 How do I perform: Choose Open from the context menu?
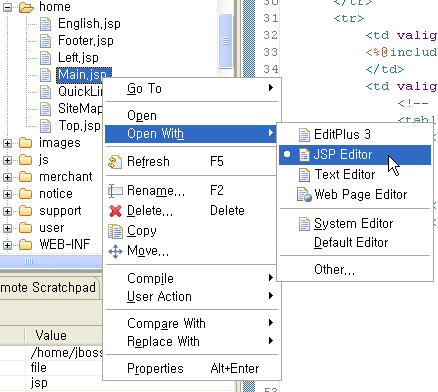click(x=191, y=116)
